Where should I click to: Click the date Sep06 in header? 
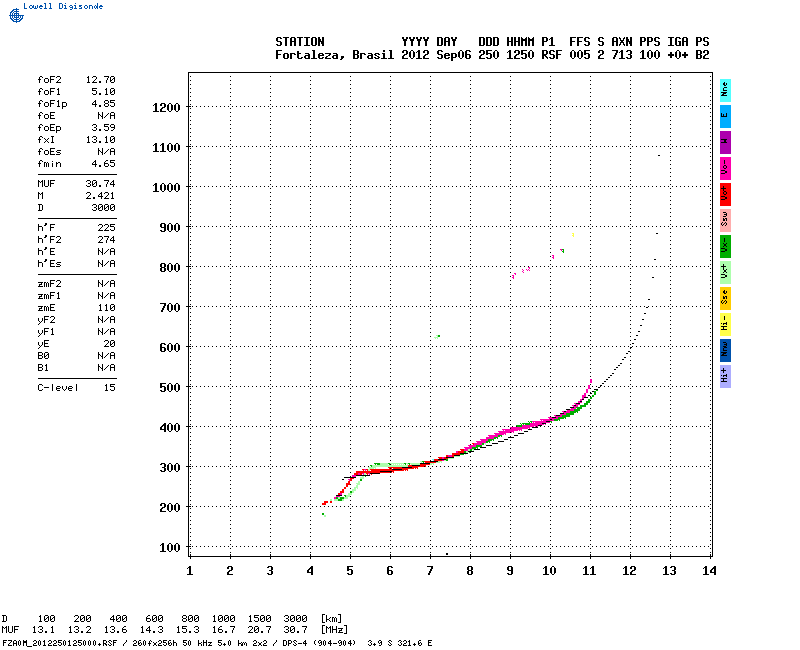click(454, 55)
